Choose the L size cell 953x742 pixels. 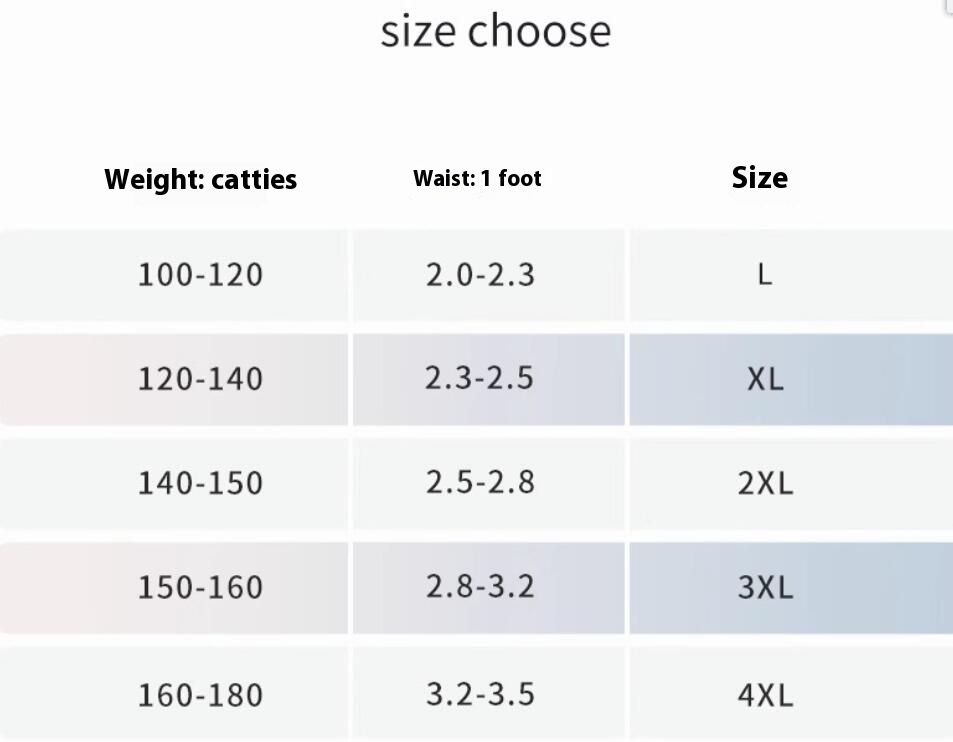click(765, 274)
